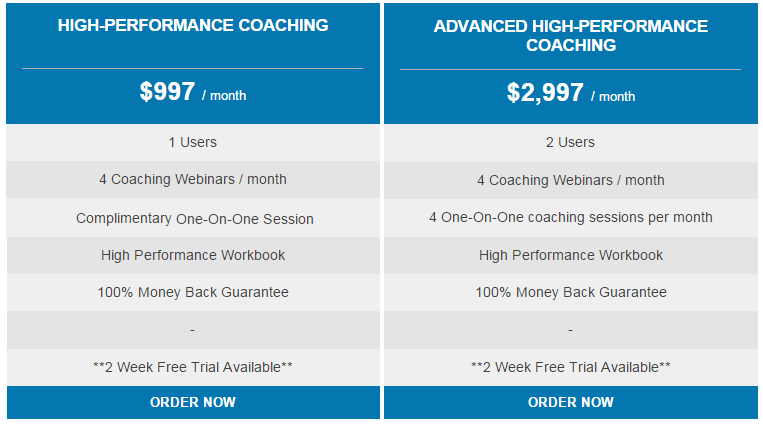
Task: Click the dash row in the $997 plan
Action: (193, 330)
